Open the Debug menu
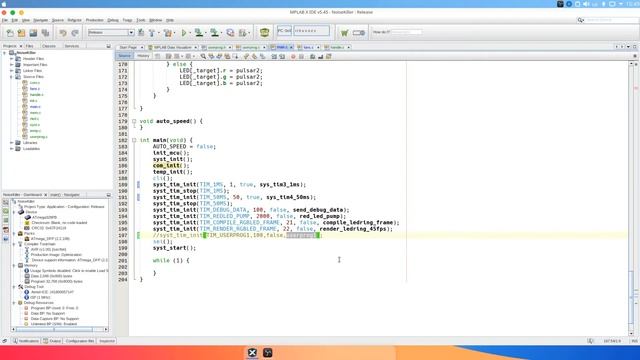The width and height of the screenshot is (640, 360). 113,20
